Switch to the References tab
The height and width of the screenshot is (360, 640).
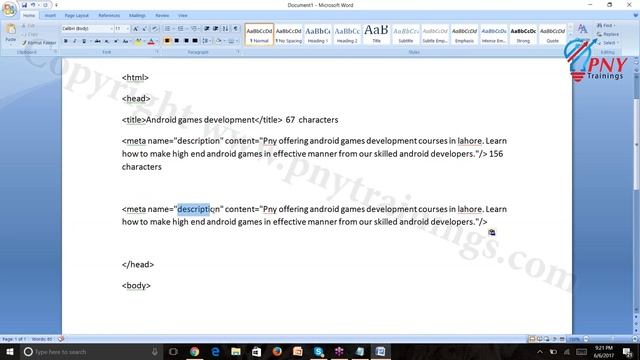click(109, 16)
